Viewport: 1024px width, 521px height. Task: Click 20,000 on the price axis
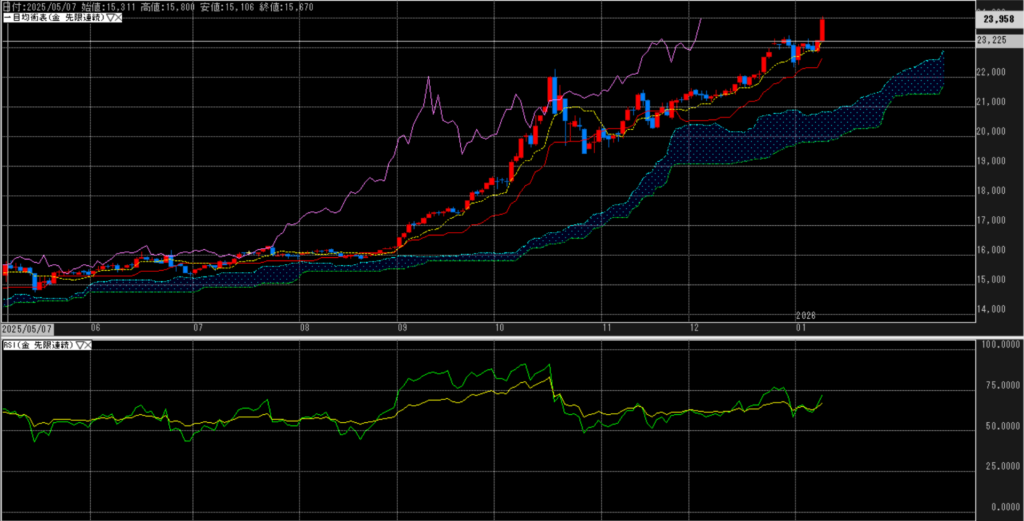(x=992, y=131)
